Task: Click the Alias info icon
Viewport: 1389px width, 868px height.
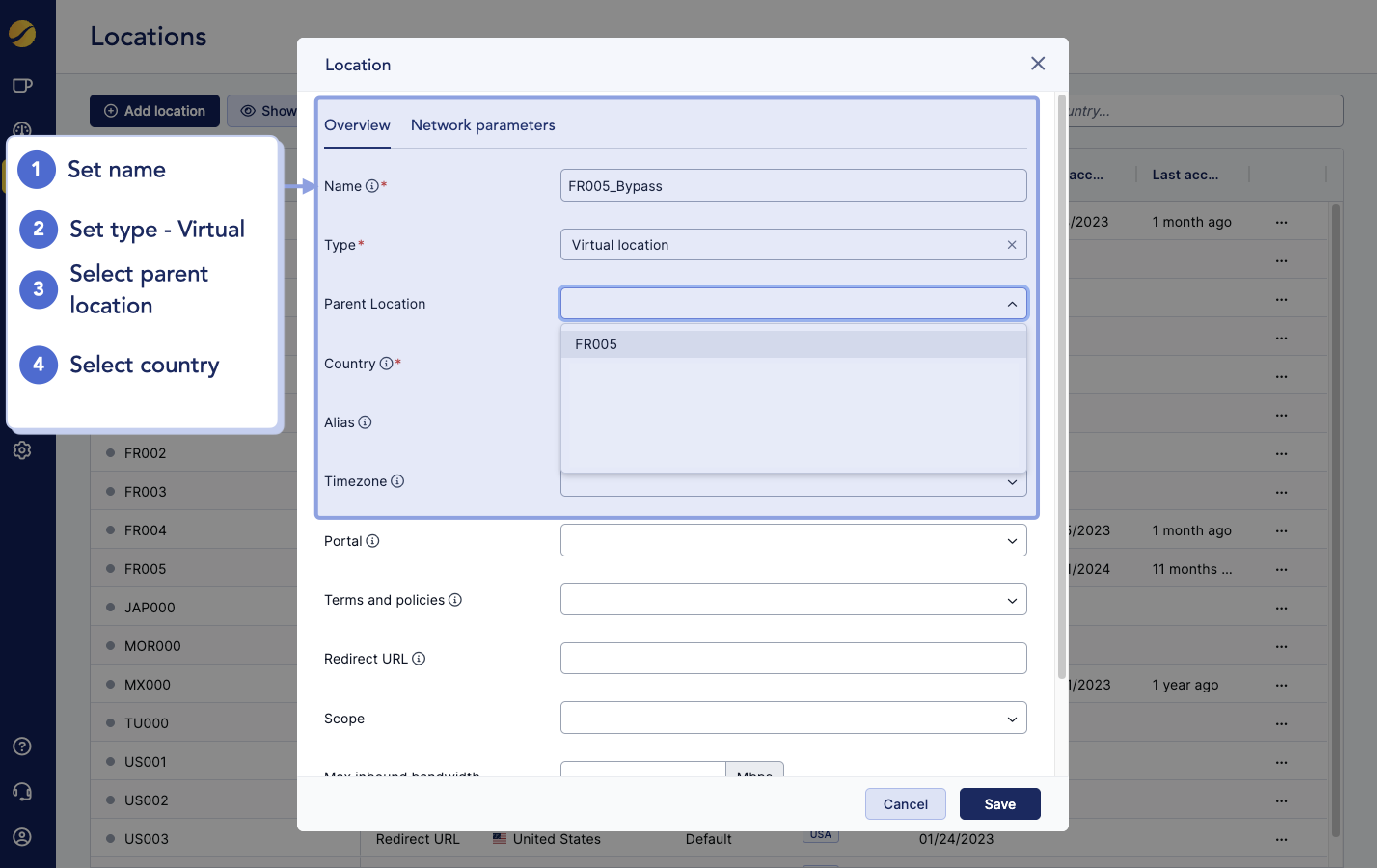Action: (x=365, y=422)
